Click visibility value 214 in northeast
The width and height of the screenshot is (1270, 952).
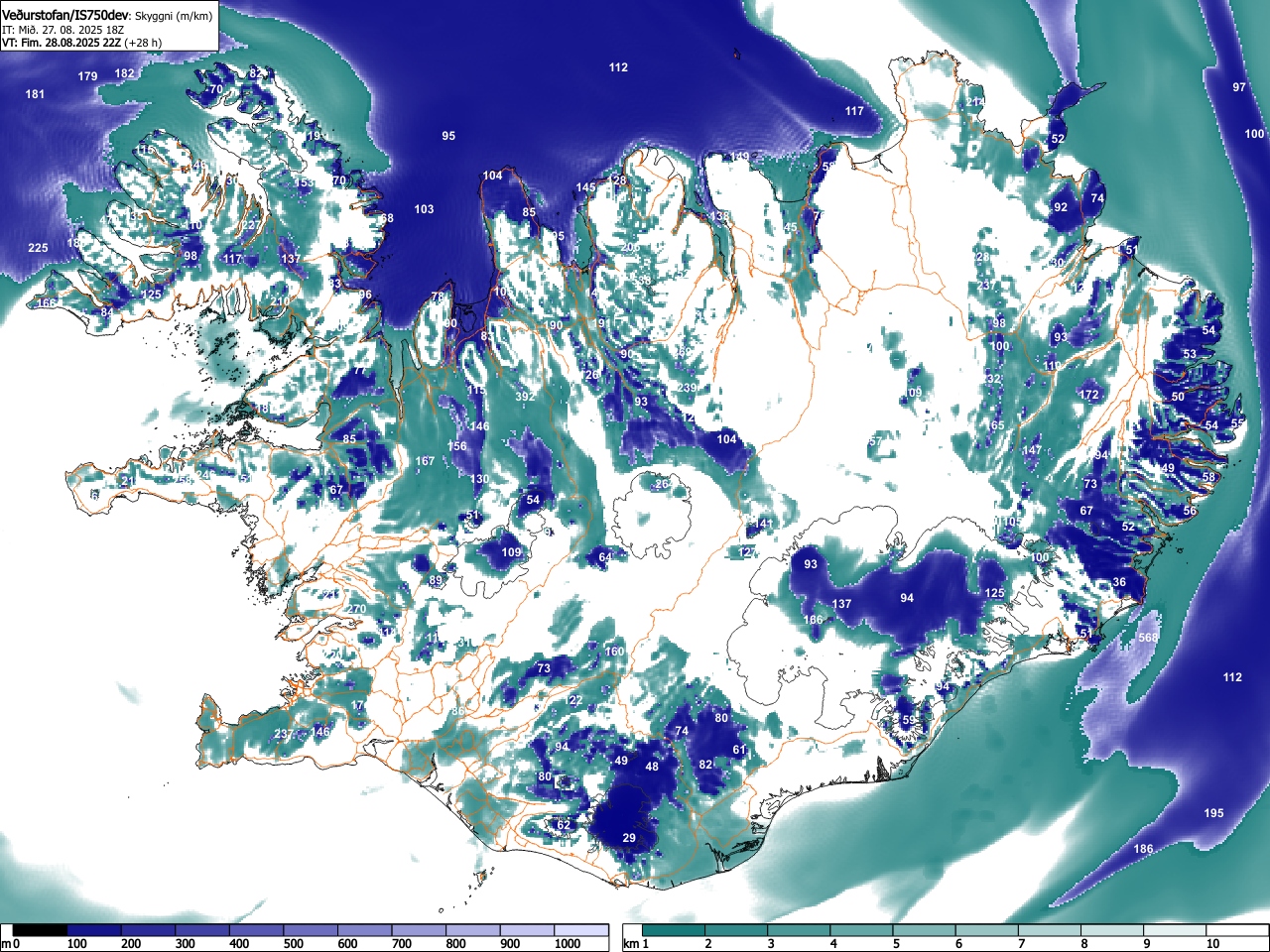pyautogui.click(x=975, y=102)
